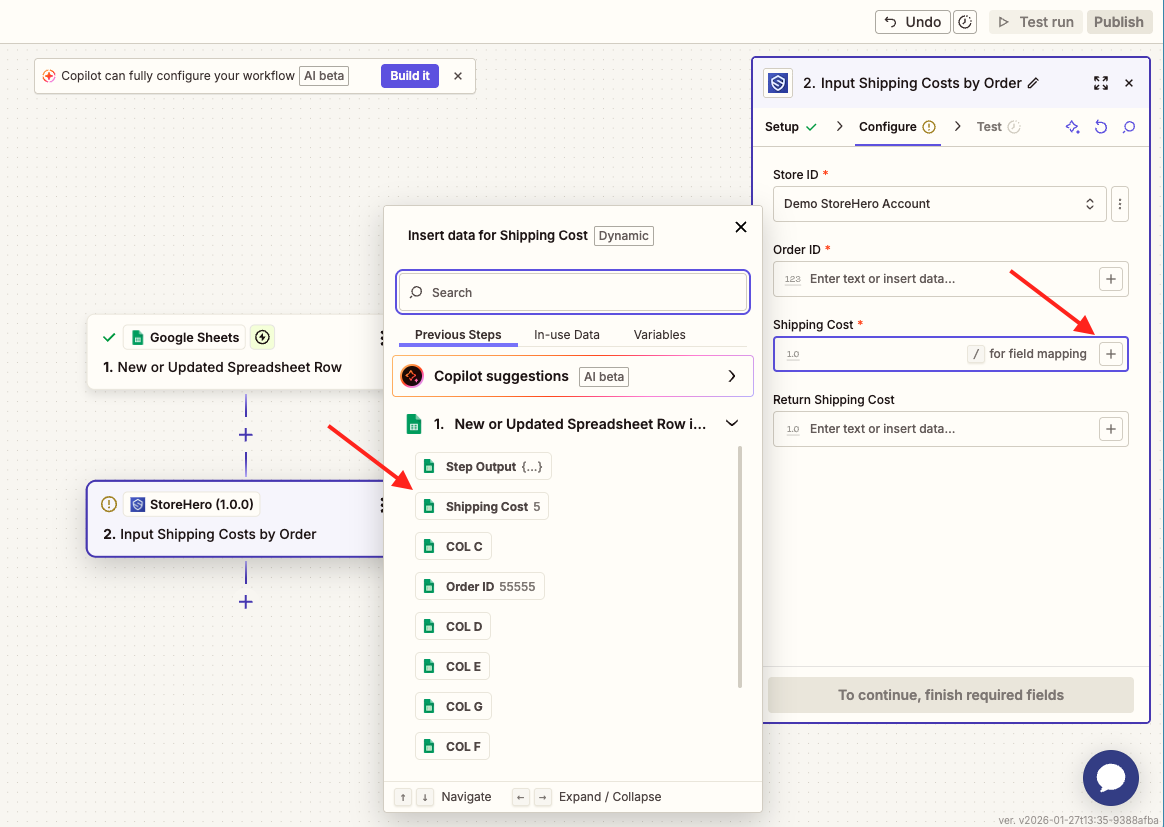The width and height of the screenshot is (1164, 827).
Task: Collapse the New or Updated Spreadsheet Row section
Action: pyautogui.click(x=732, y=424)
